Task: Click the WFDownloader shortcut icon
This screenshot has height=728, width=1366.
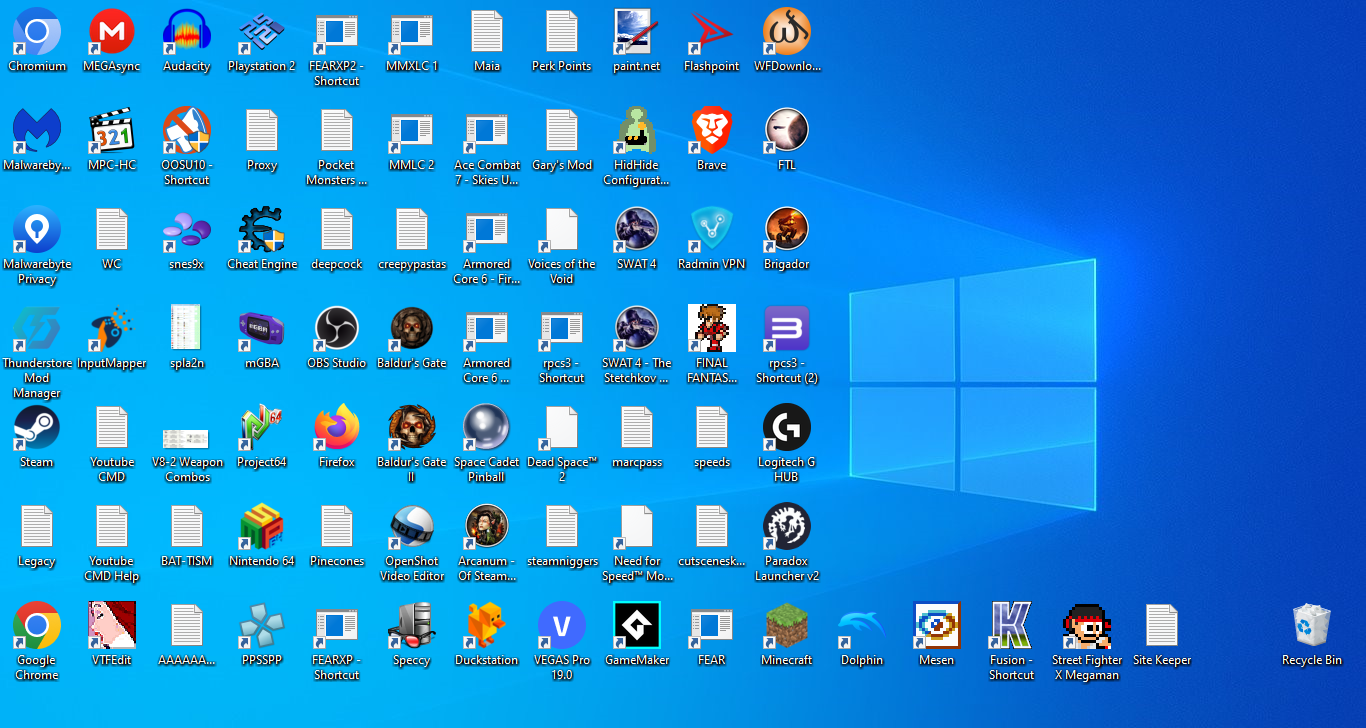Action: pos(787,32)
